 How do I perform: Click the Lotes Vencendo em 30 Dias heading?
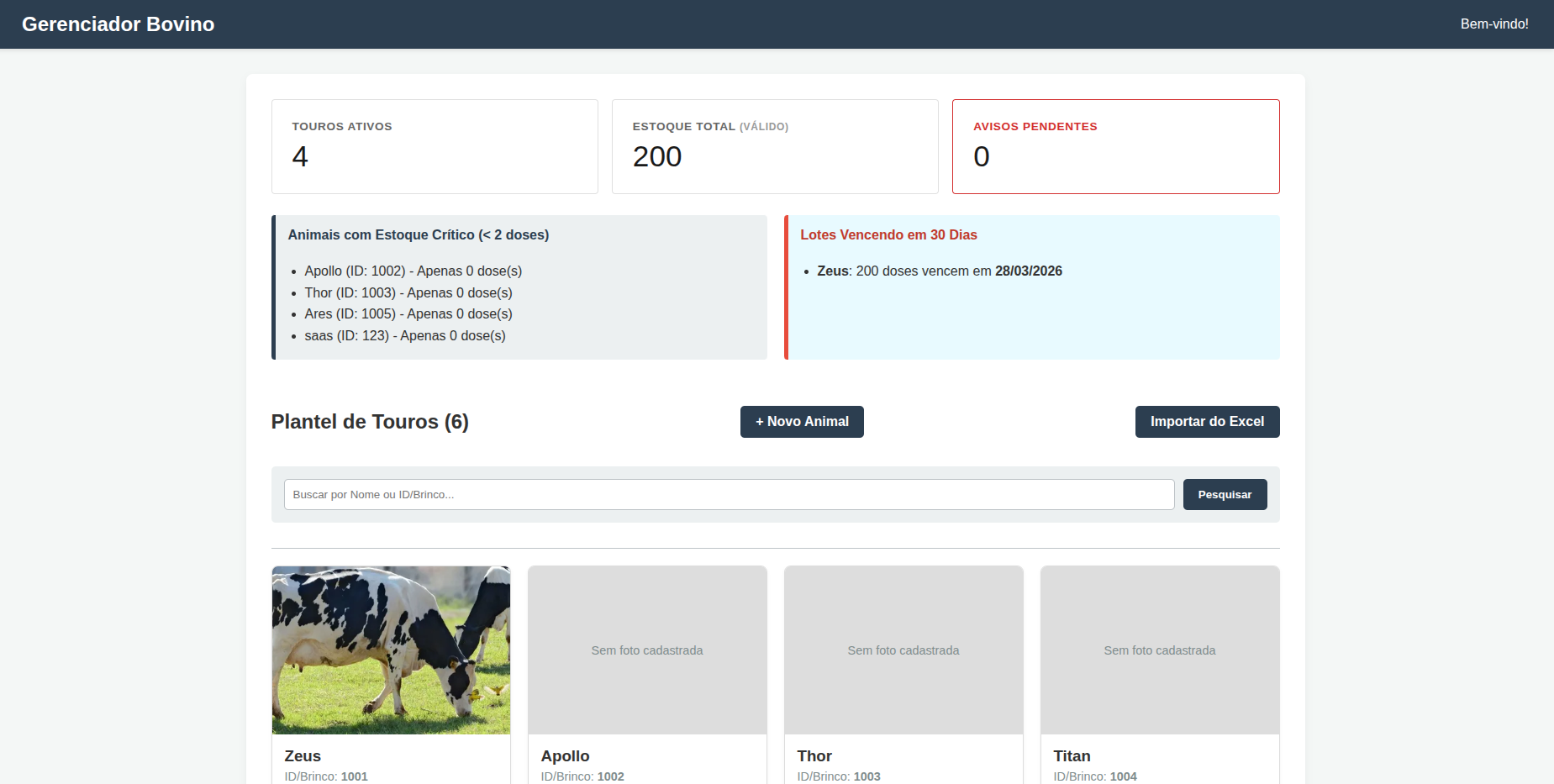[888, 234]
